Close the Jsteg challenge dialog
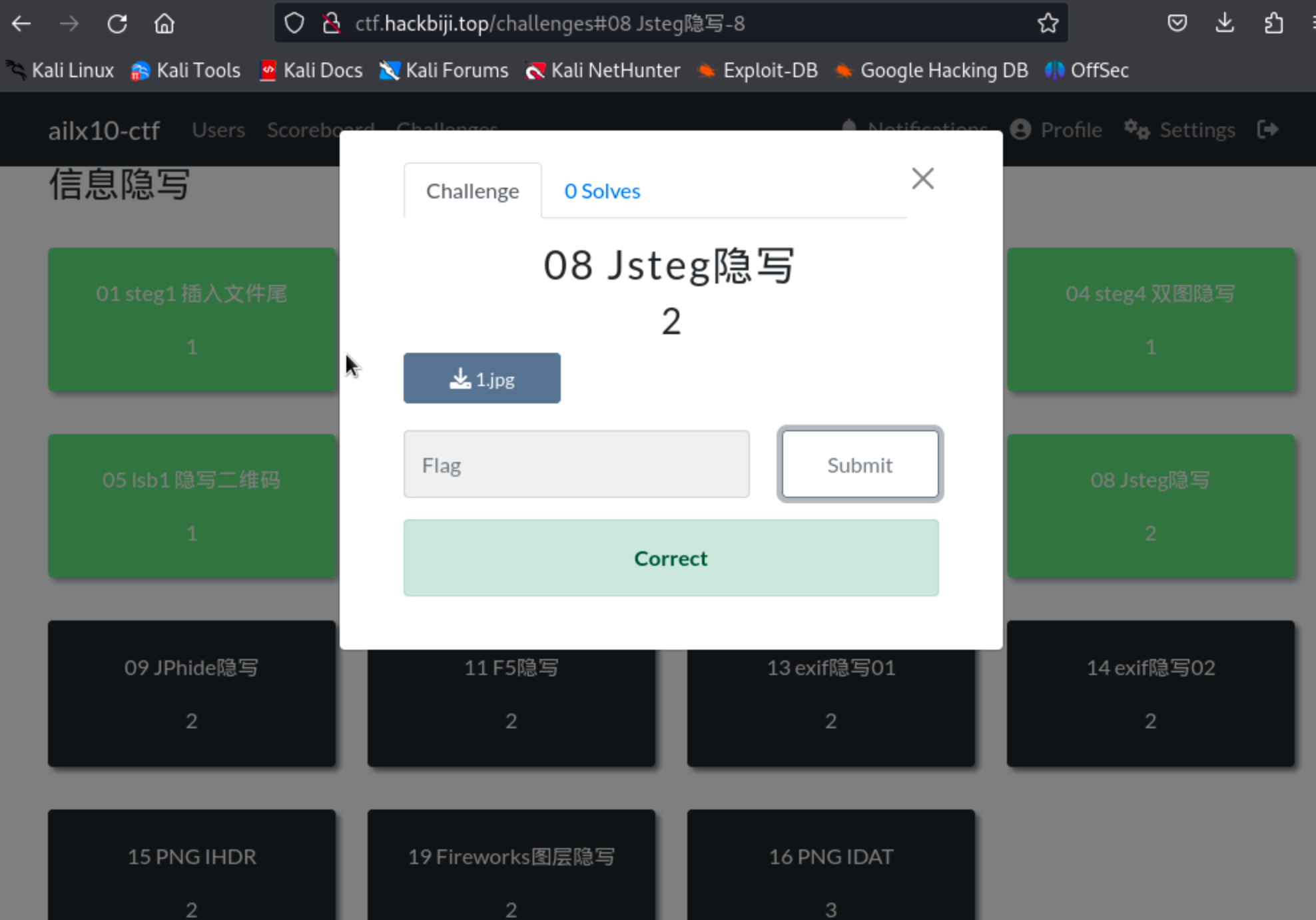Viewport: 1316px width, 920px height. point(922,178)
